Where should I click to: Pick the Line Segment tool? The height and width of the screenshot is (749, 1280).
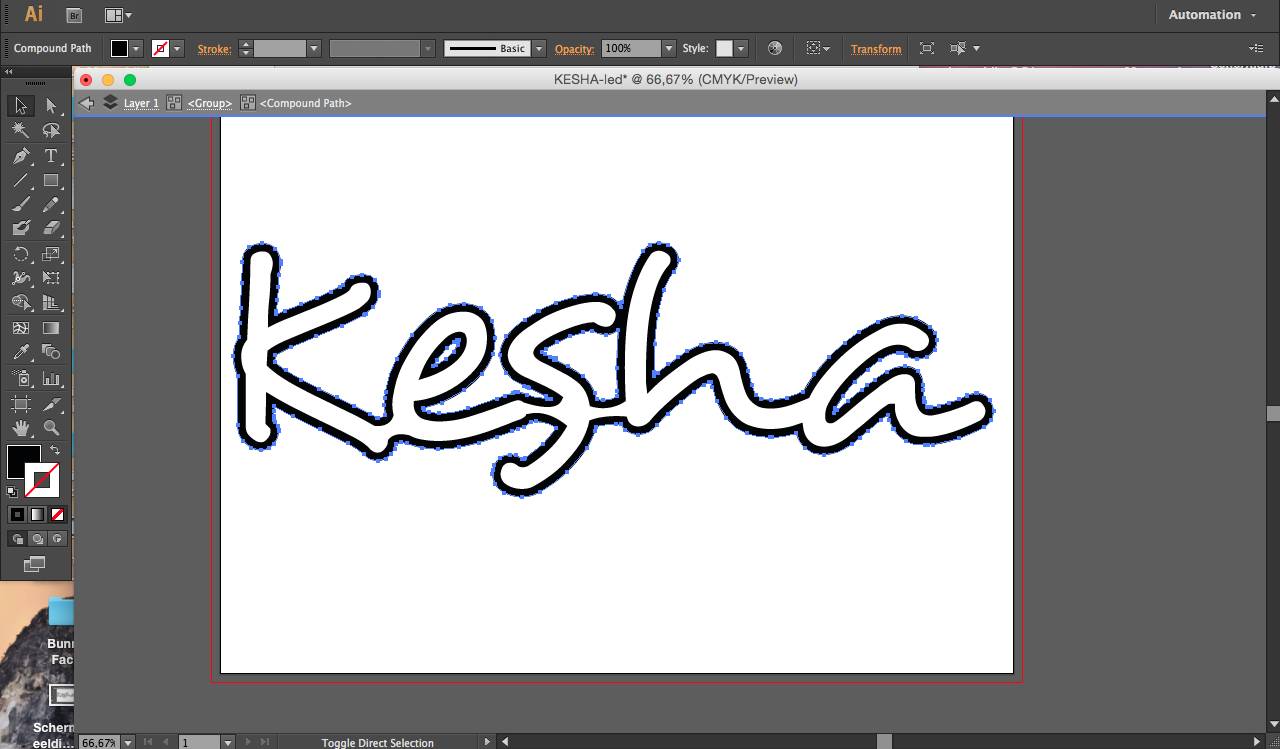(x=20, y=180)
